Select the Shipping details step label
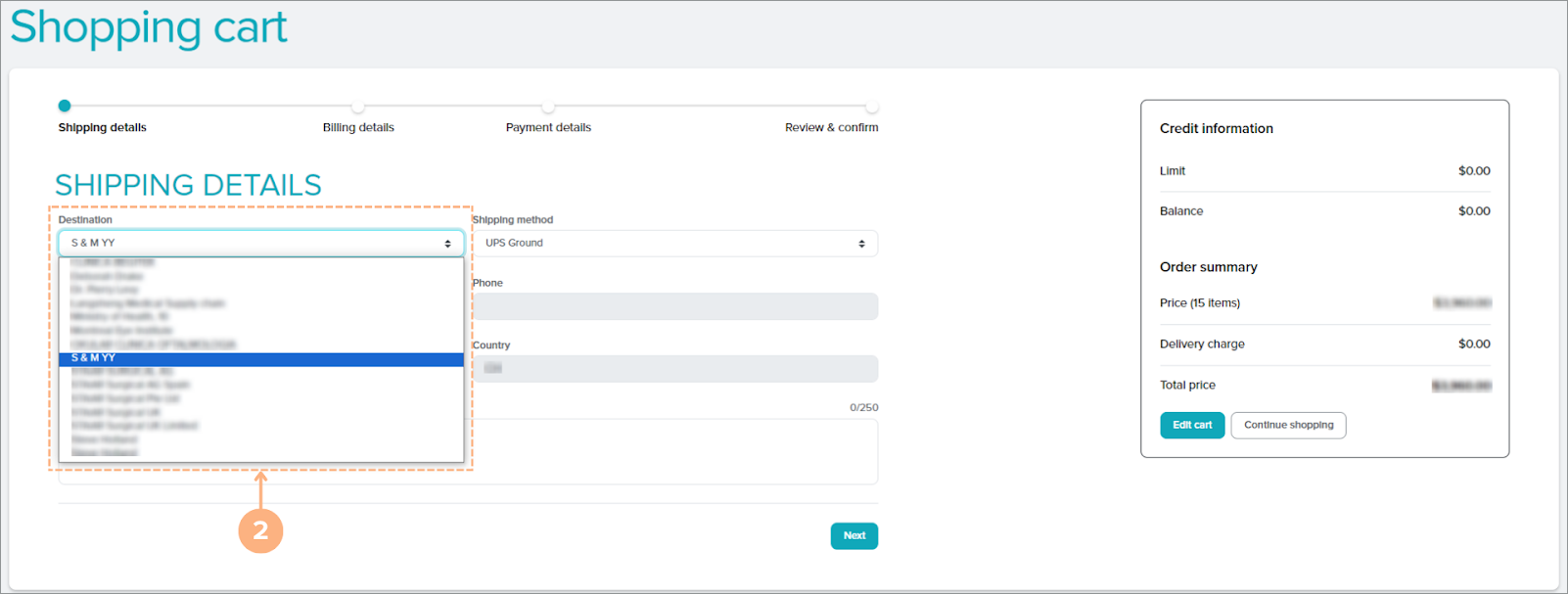This screenshot has width=1568, height=594. [x=102, y=128]
